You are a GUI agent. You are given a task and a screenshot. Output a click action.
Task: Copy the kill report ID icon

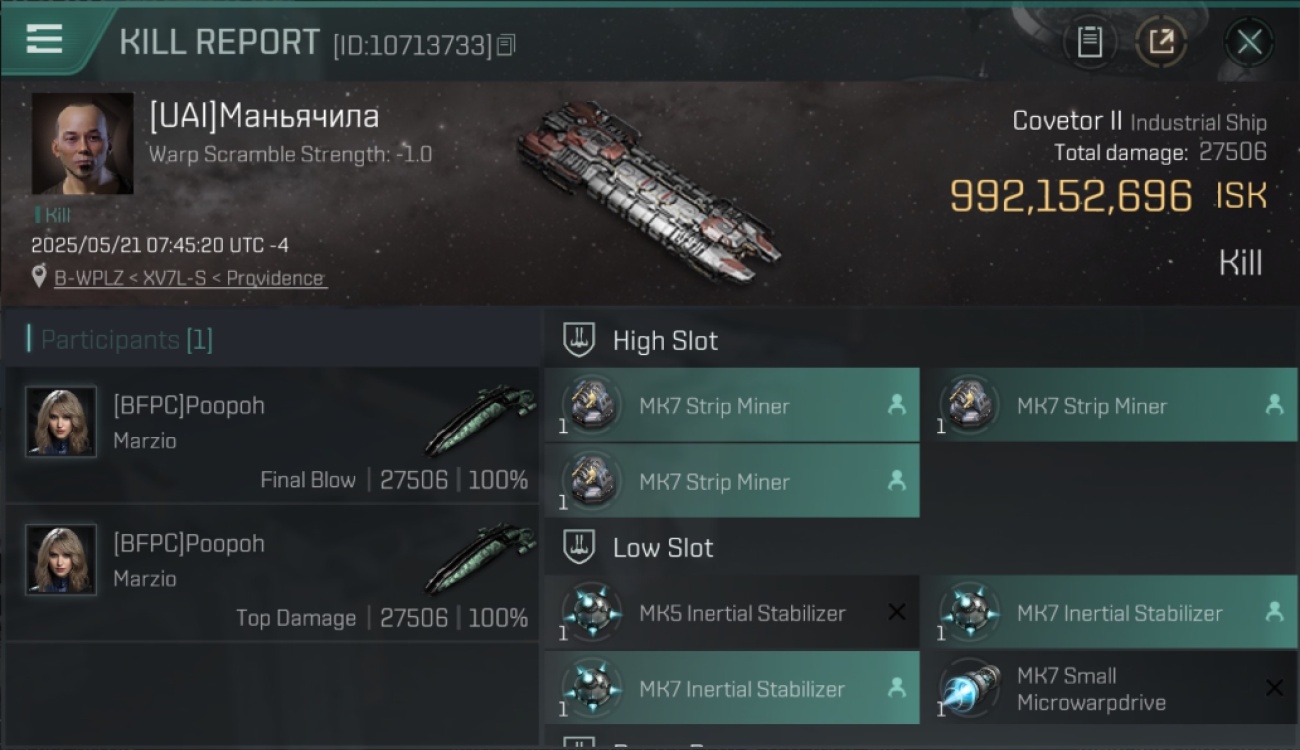point(506,45)
